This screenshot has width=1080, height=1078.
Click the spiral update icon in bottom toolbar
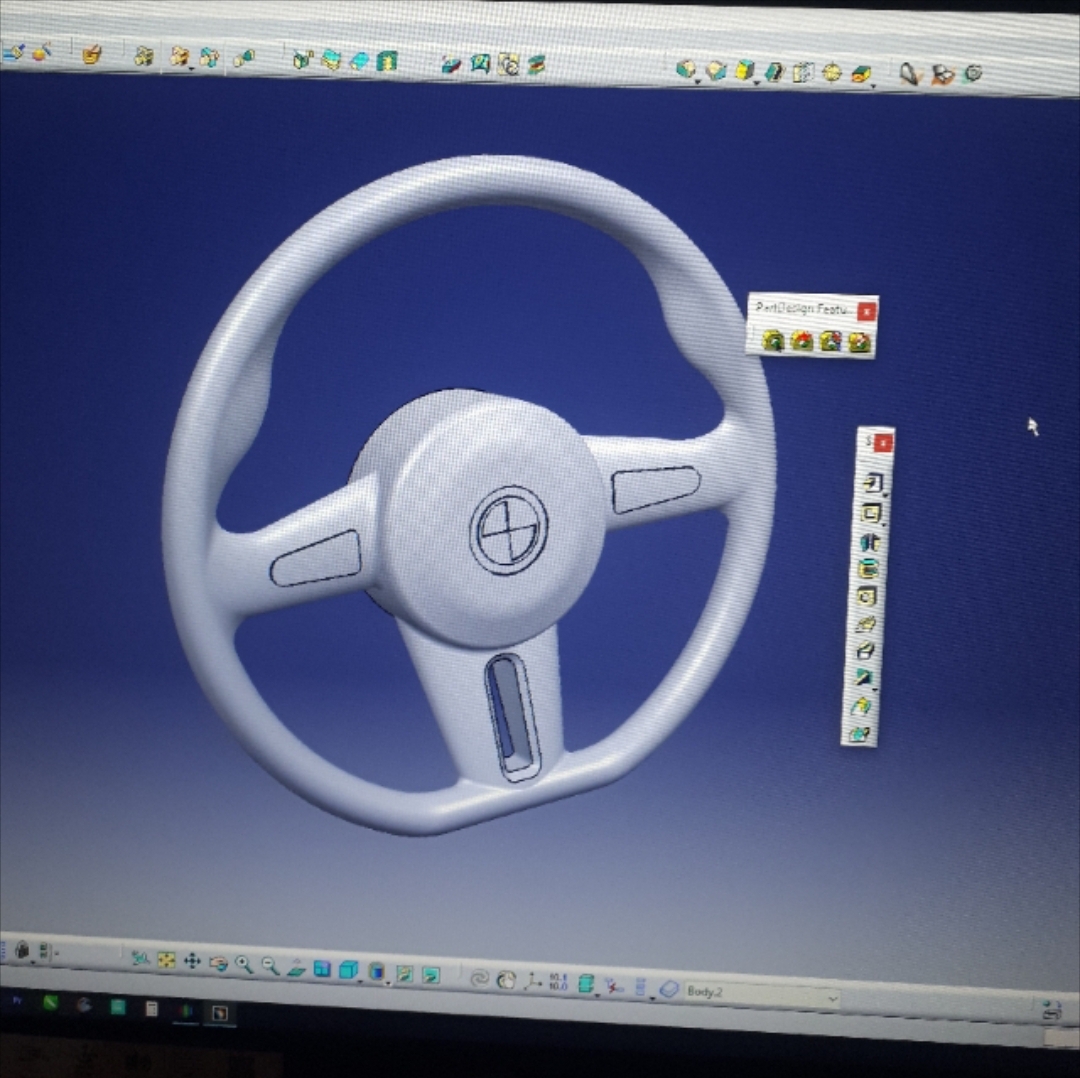coord(479,978)
